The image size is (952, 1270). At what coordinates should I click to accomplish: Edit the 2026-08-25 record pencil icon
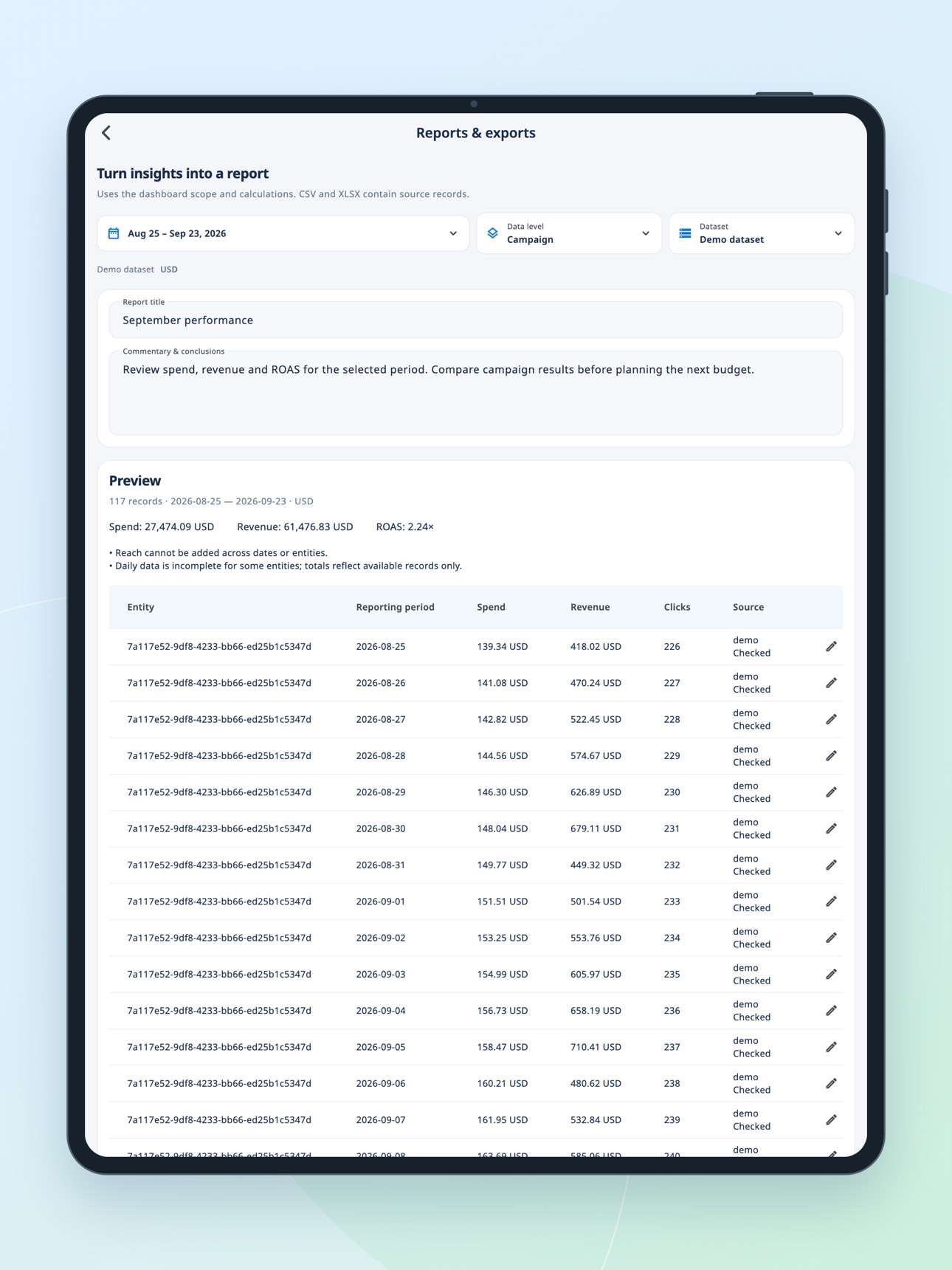(831, 647)
